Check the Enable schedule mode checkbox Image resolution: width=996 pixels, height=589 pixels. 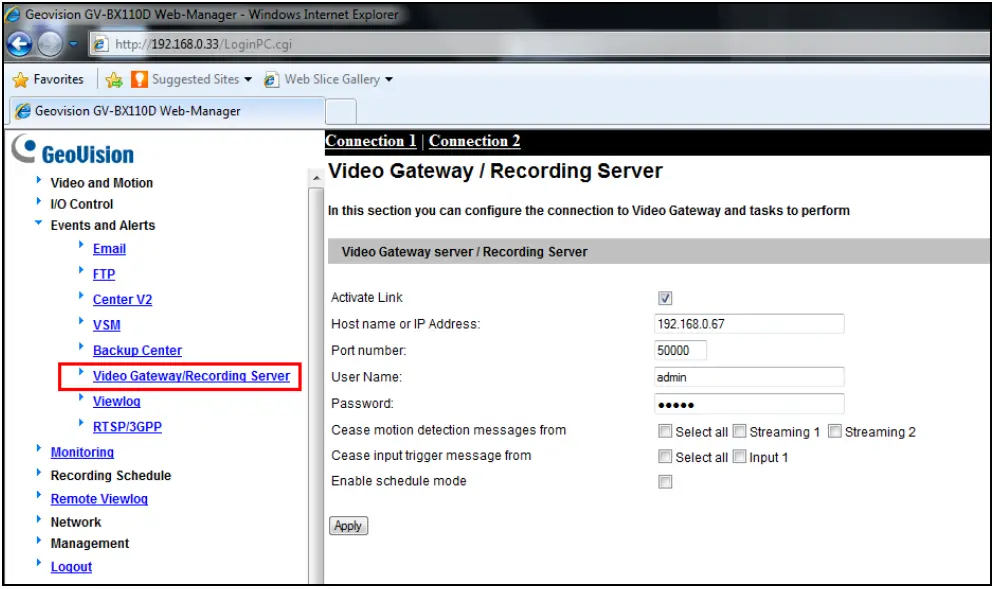coord(664,481)
